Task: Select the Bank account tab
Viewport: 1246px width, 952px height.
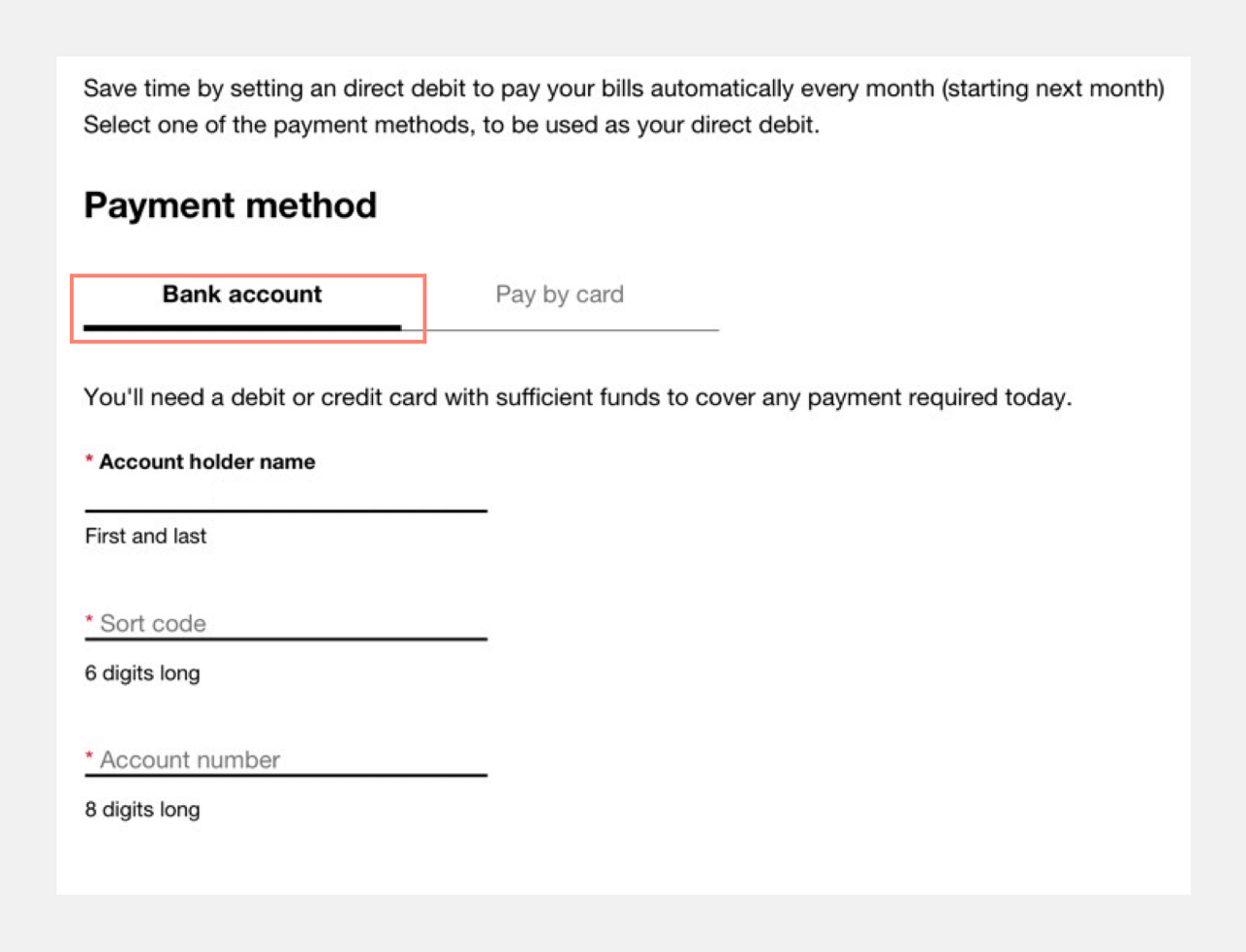Action: point(242,295)
